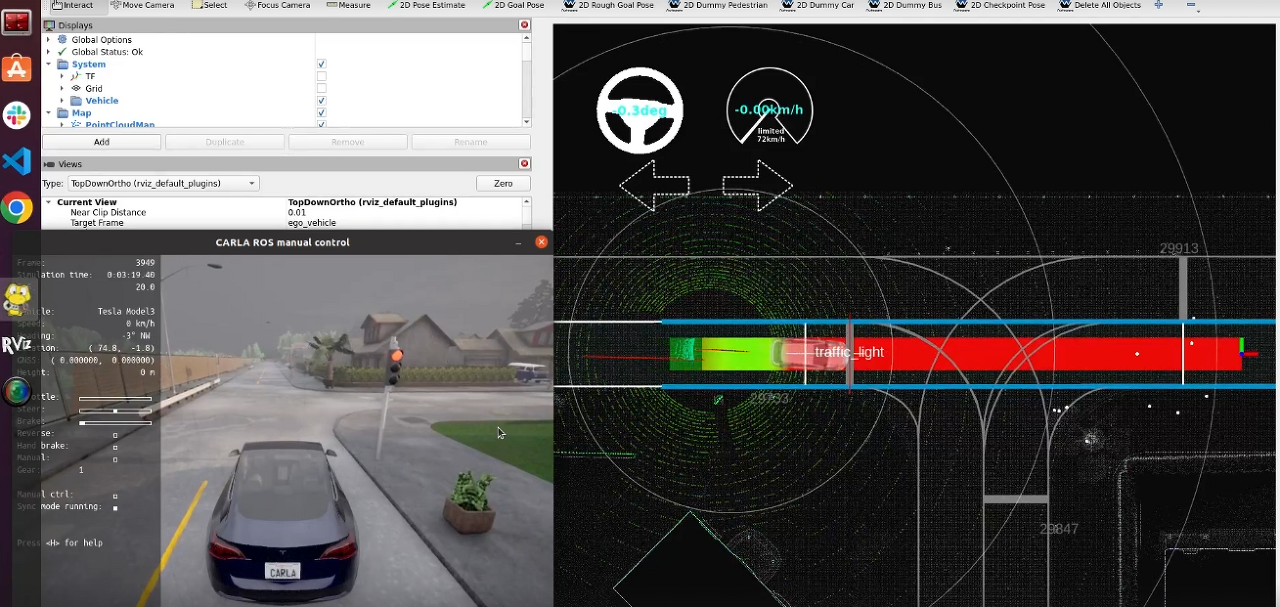1280x607 pixels.
Task: Select the 2D Dummy Pedestrian tool
Action: (718, 5)
